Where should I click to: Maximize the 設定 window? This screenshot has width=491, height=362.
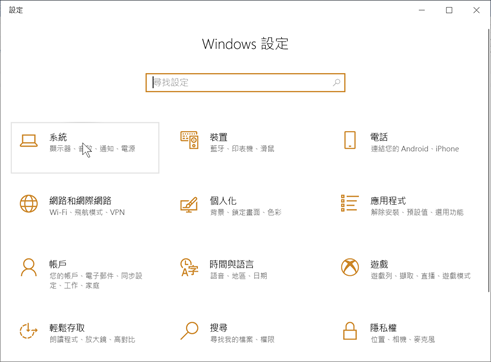tap(449, 10)
